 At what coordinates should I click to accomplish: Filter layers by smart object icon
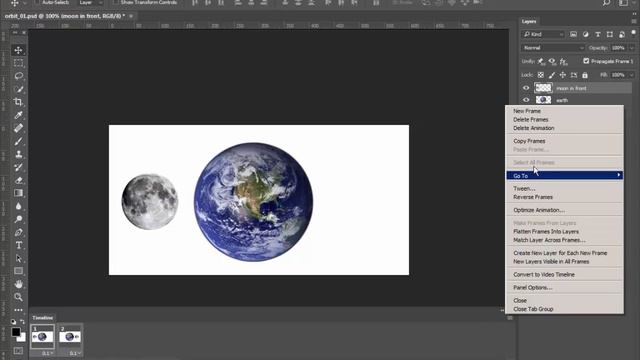[x=622, y=34]
